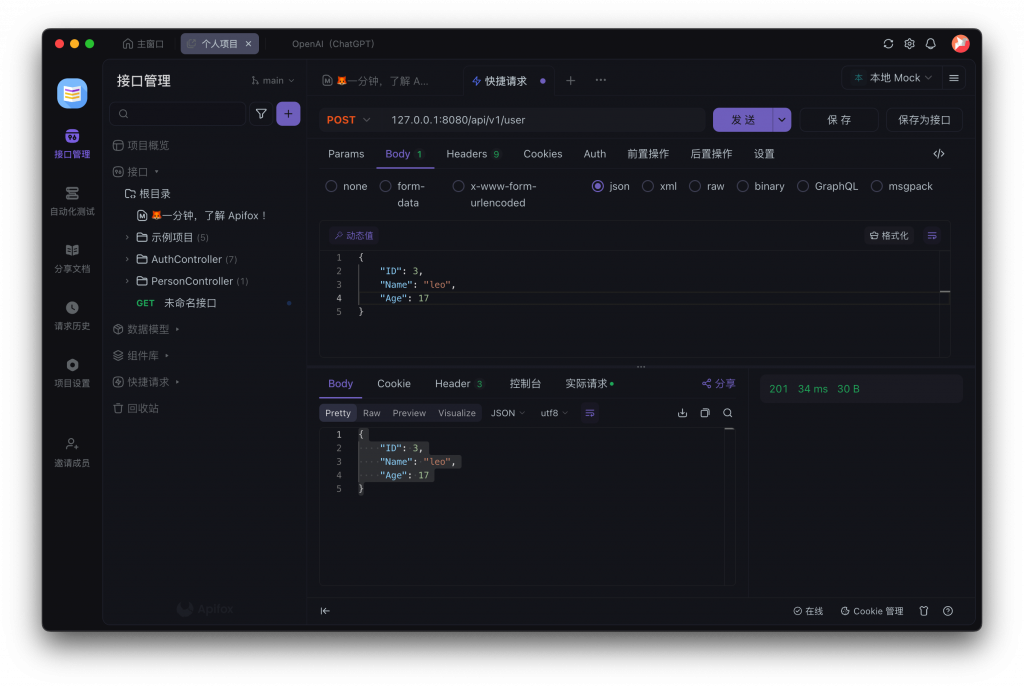Image resolution: width=1024 pixels, height=687 pixels.
Task: Click the user avatar icon
Action: coord(961,44)
